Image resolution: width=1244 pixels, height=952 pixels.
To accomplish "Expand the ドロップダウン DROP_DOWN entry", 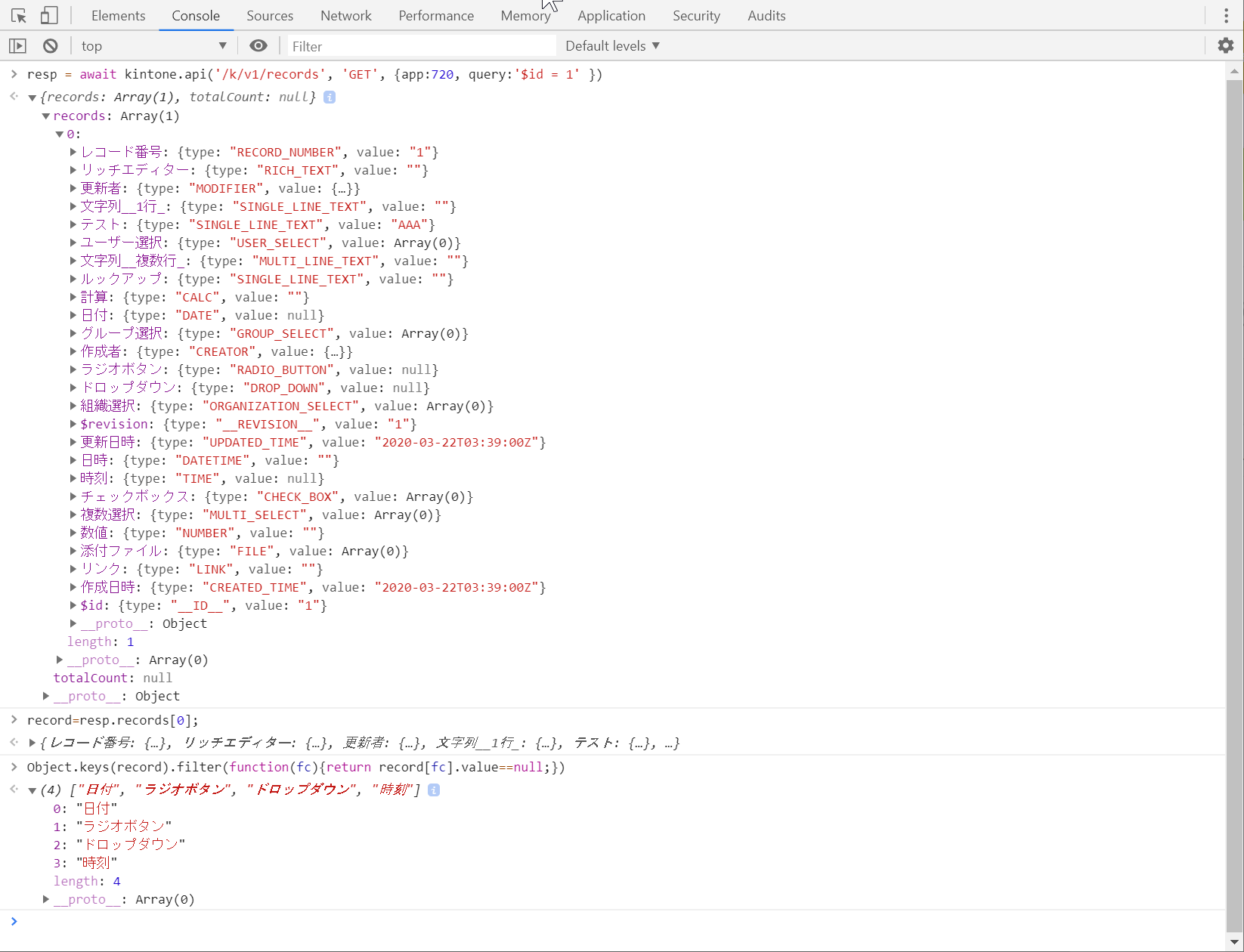I will point(73,388).
